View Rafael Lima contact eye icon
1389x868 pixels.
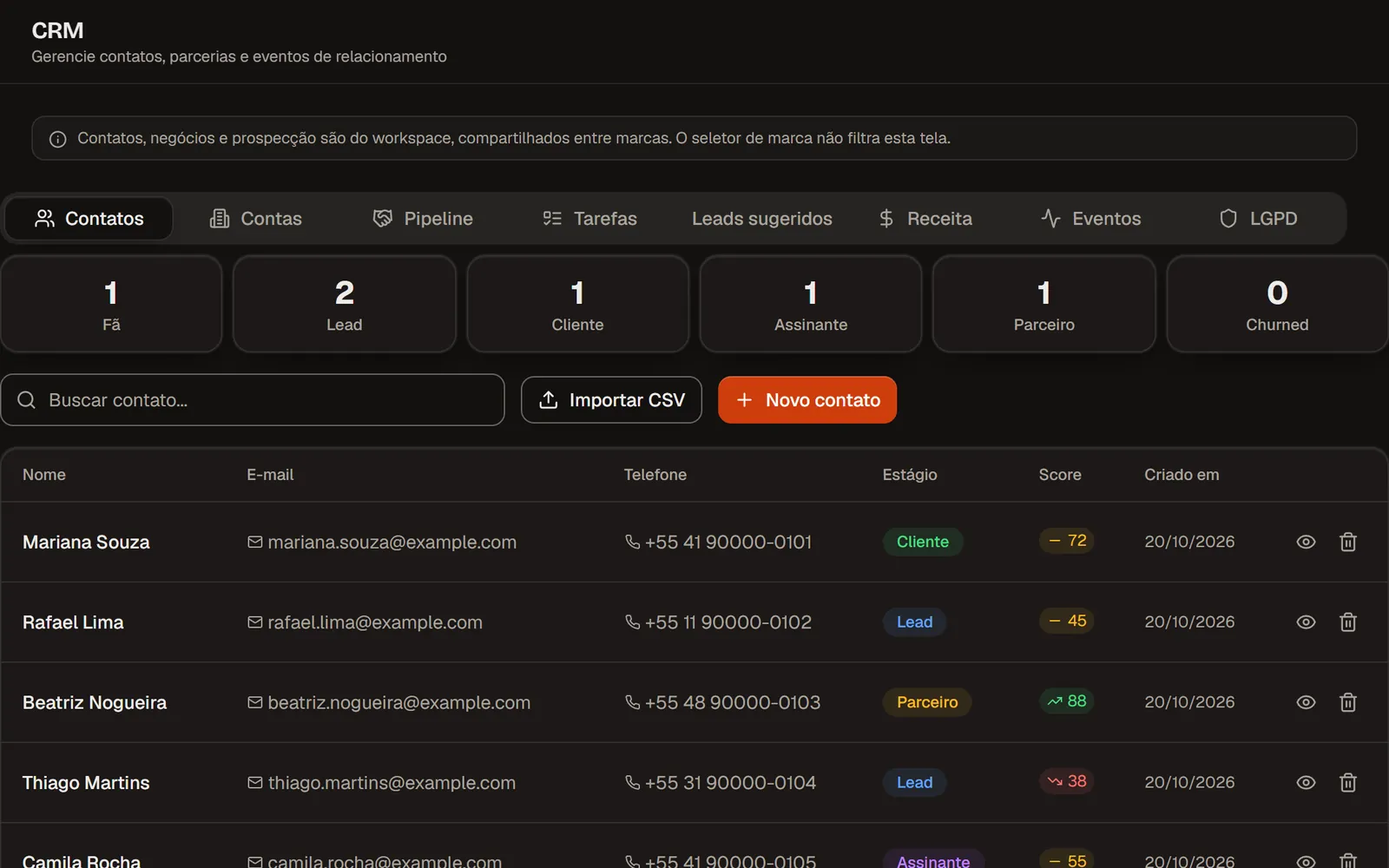(x=1306, y=622)
